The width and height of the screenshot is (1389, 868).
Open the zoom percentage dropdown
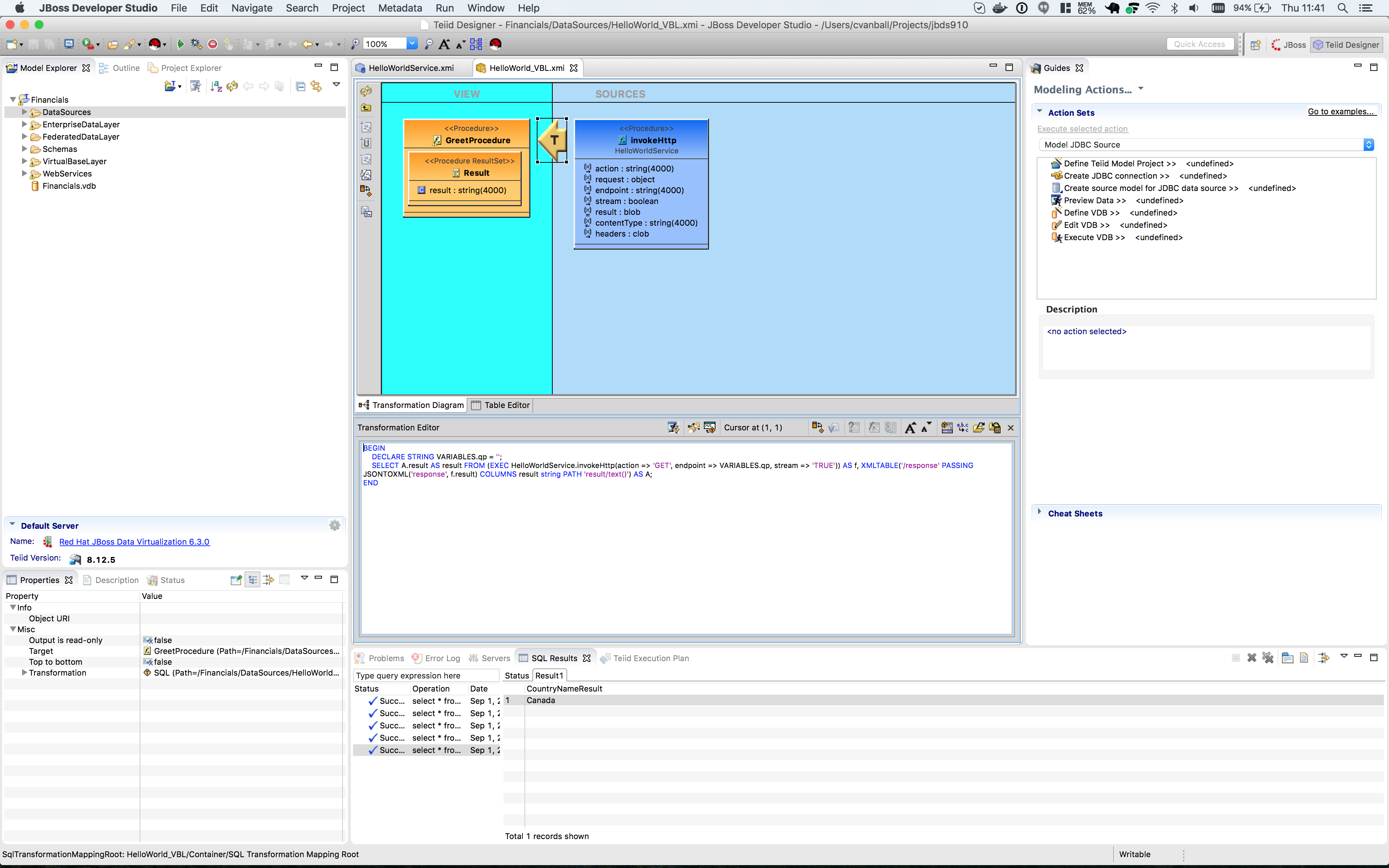[412, 44]
